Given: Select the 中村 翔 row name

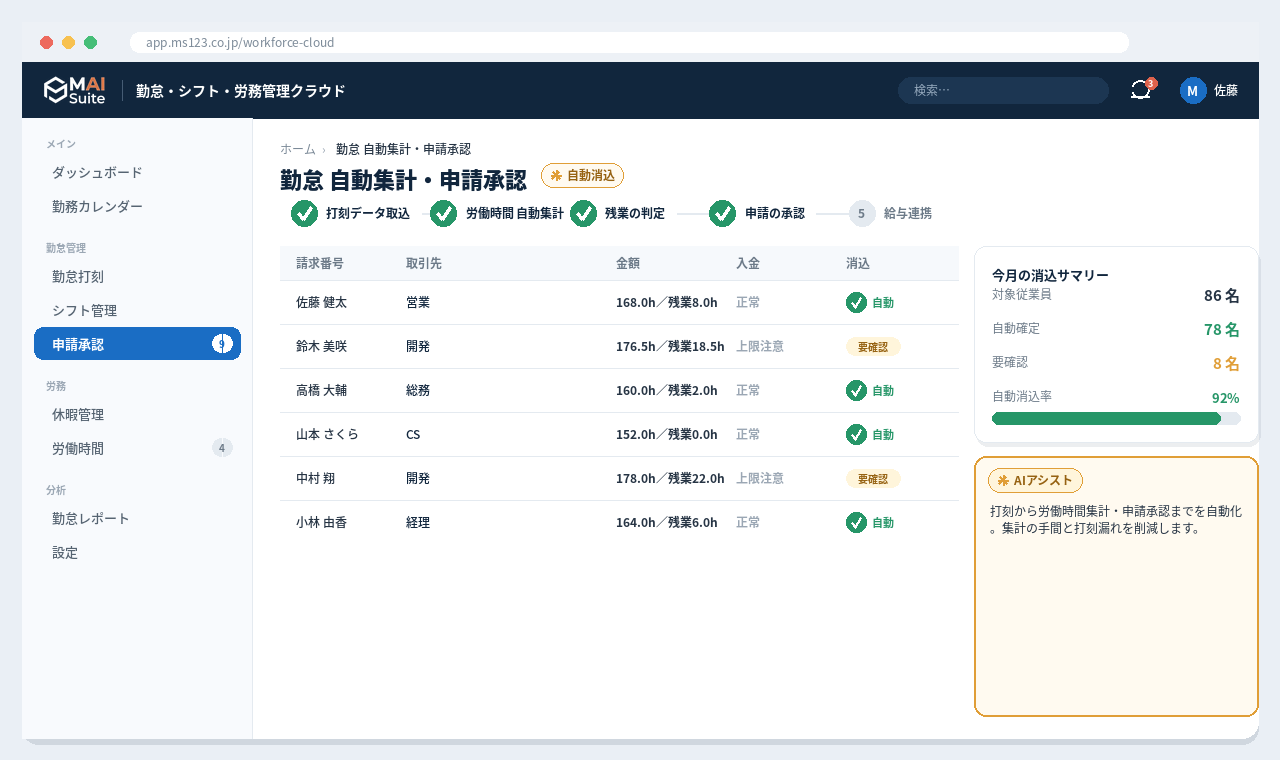Looking at the screenshot, I should [315, 478].
